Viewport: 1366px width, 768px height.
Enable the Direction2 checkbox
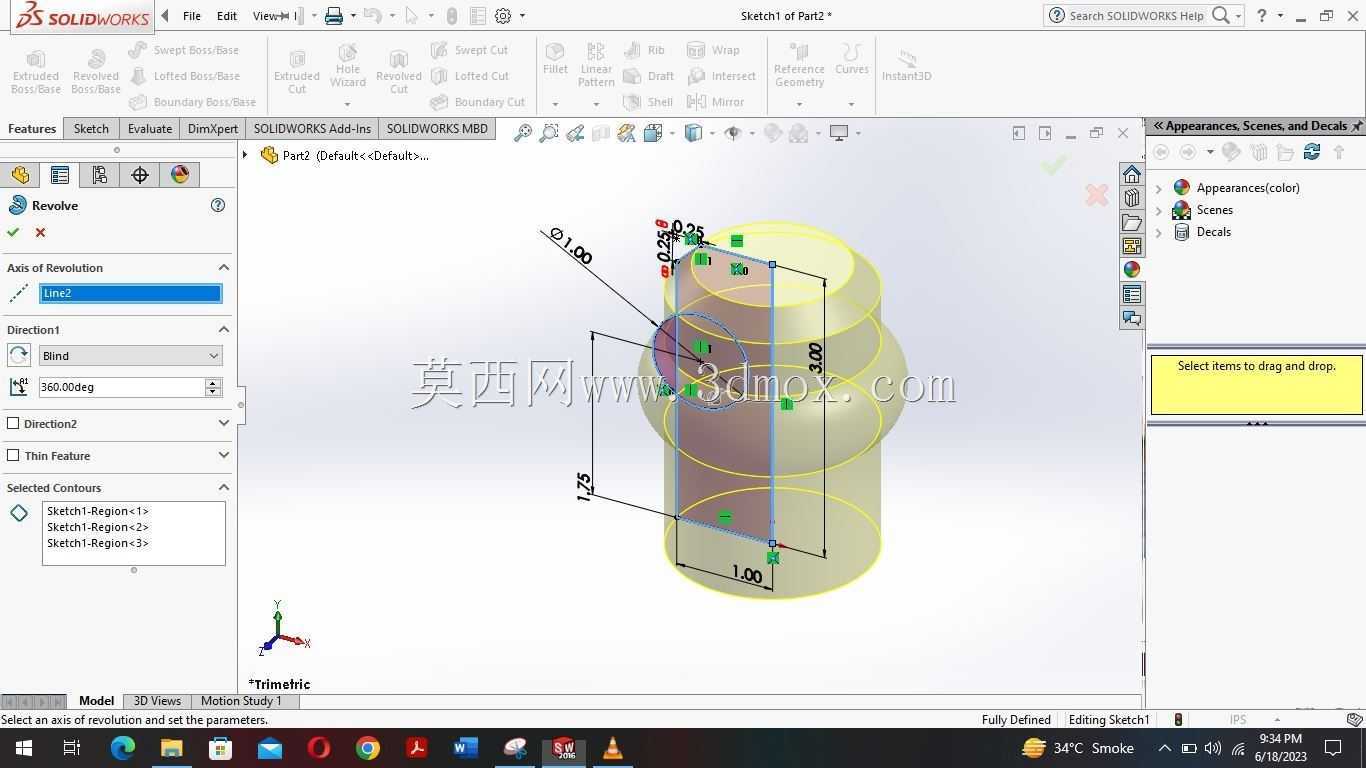pyautogui.click(x=13, y=423)
